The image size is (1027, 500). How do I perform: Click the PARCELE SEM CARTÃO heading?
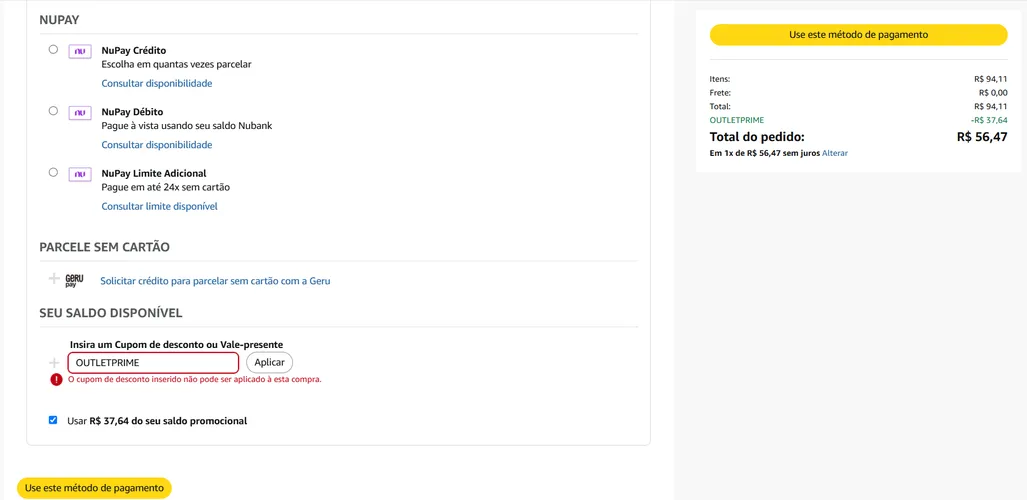pos(105,247)
